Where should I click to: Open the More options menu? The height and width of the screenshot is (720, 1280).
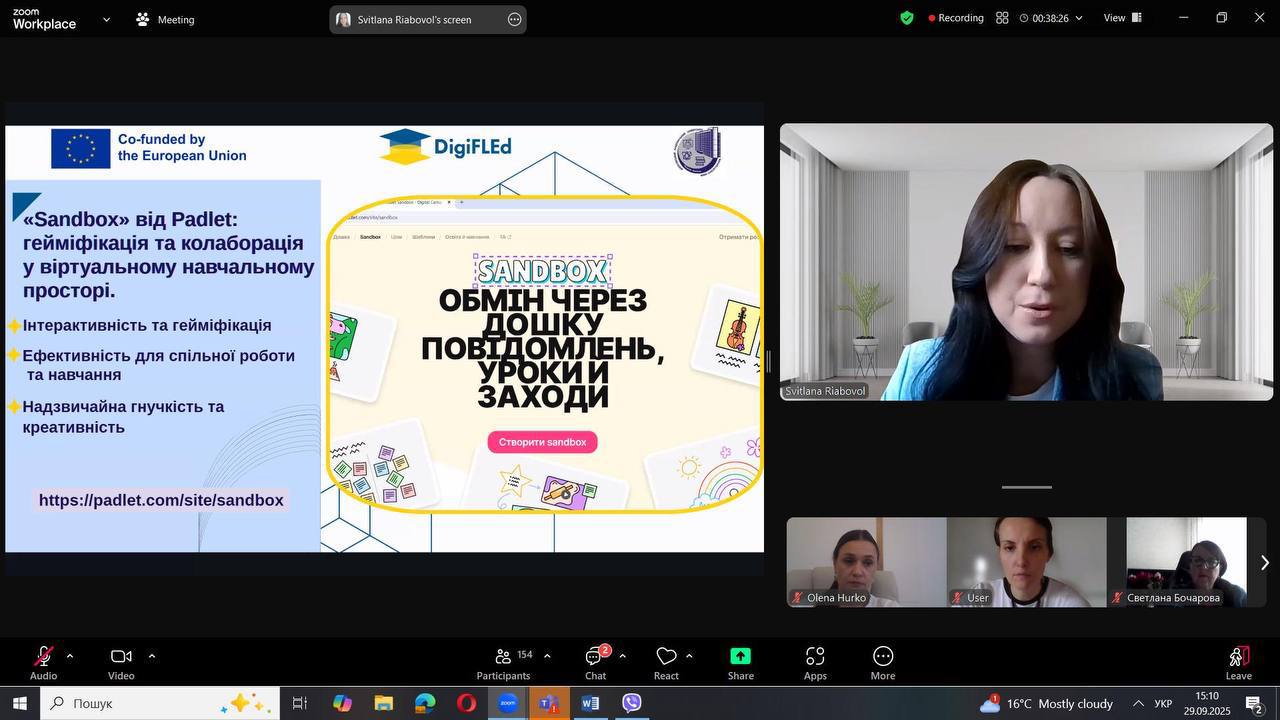click(883, 662)
